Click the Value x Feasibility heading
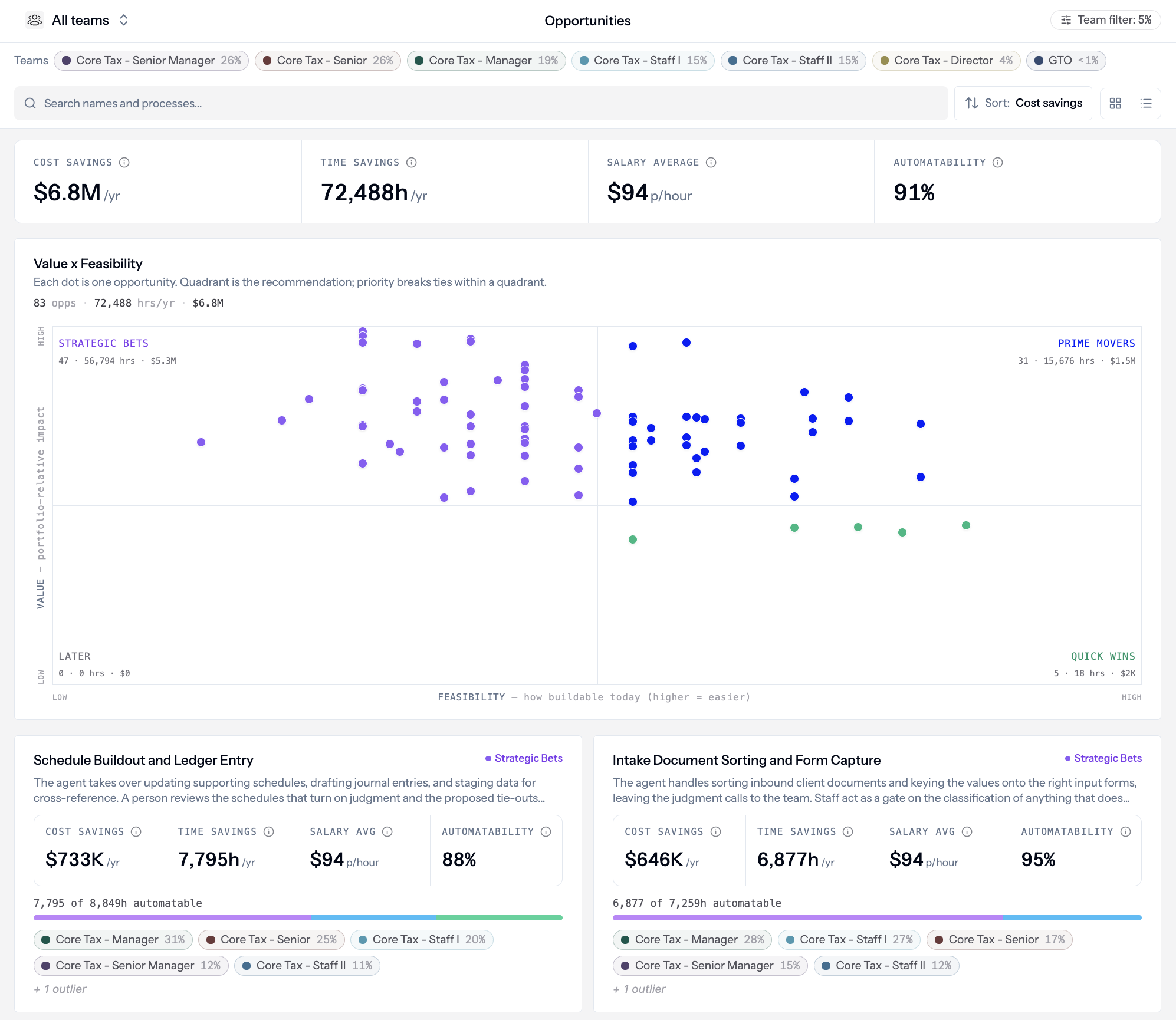Image resolution: width=1176 pixels, height=1020 pixels. pyautogui.click(x=88, y=264)
